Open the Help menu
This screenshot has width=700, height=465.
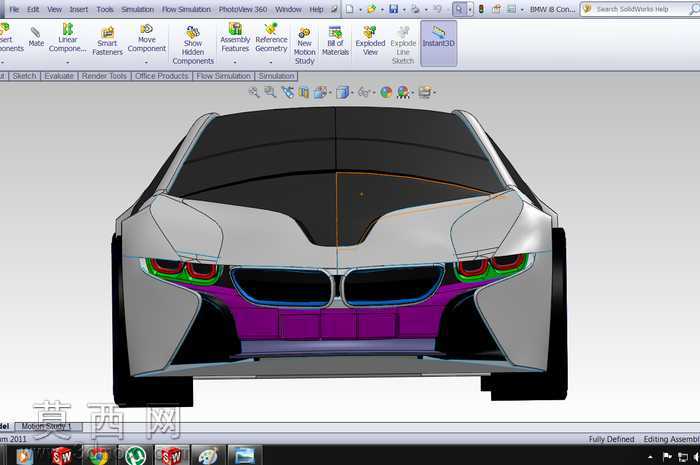point(317,9)
